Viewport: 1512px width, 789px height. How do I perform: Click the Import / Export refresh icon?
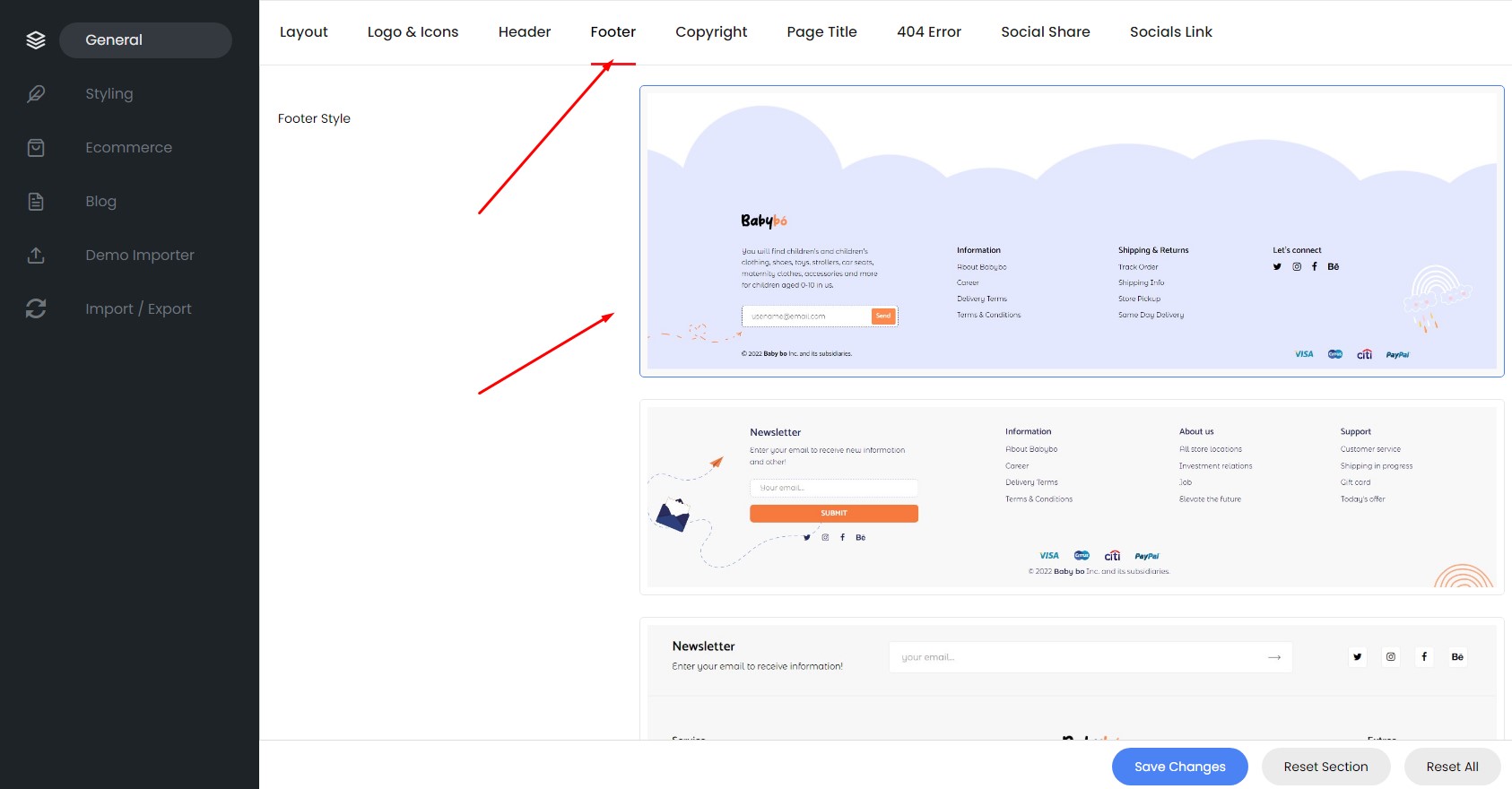pos(36,309)
